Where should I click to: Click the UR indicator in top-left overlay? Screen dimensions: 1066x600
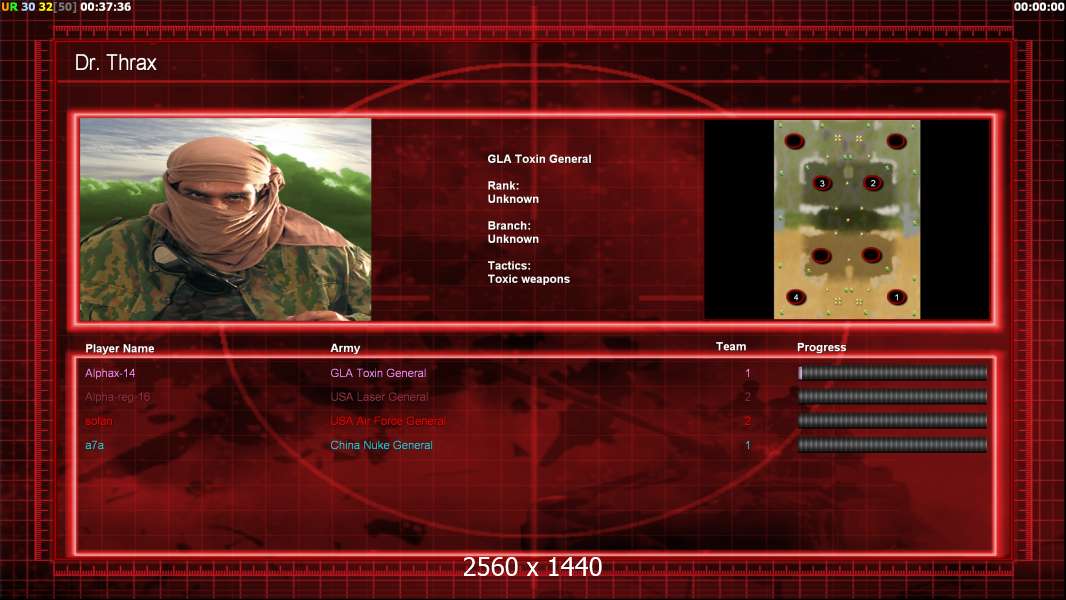[10, 7]
